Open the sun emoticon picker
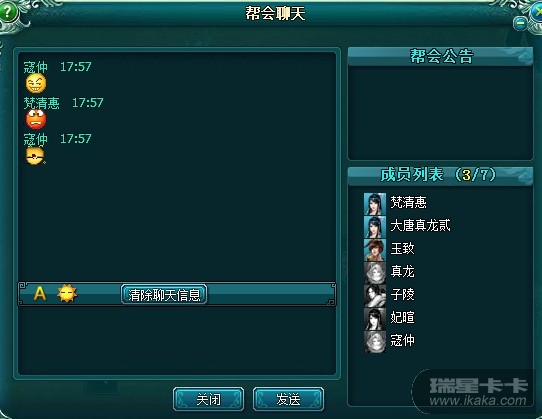This screenshot has width=542, height=419. (x=67, y=294)
